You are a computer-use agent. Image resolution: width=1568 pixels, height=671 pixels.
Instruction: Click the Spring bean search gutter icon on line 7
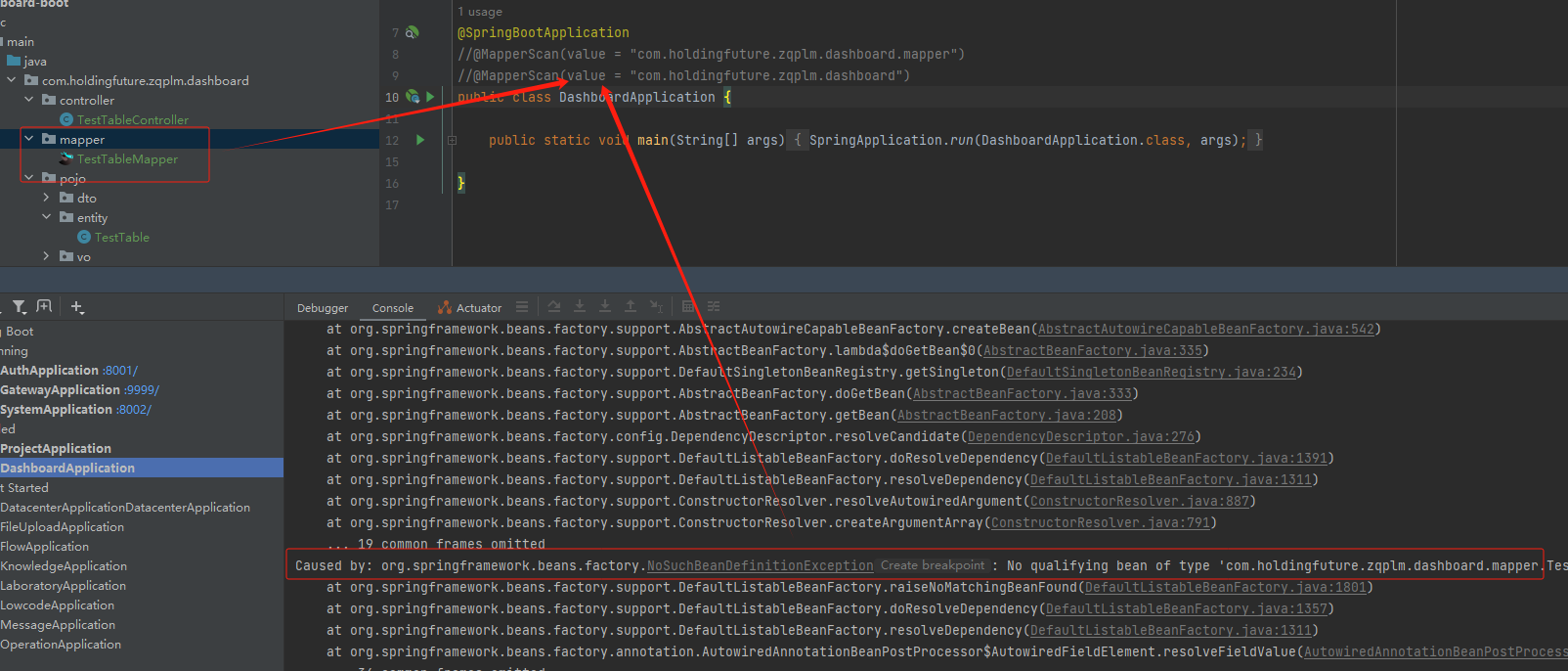coord(412,32)
